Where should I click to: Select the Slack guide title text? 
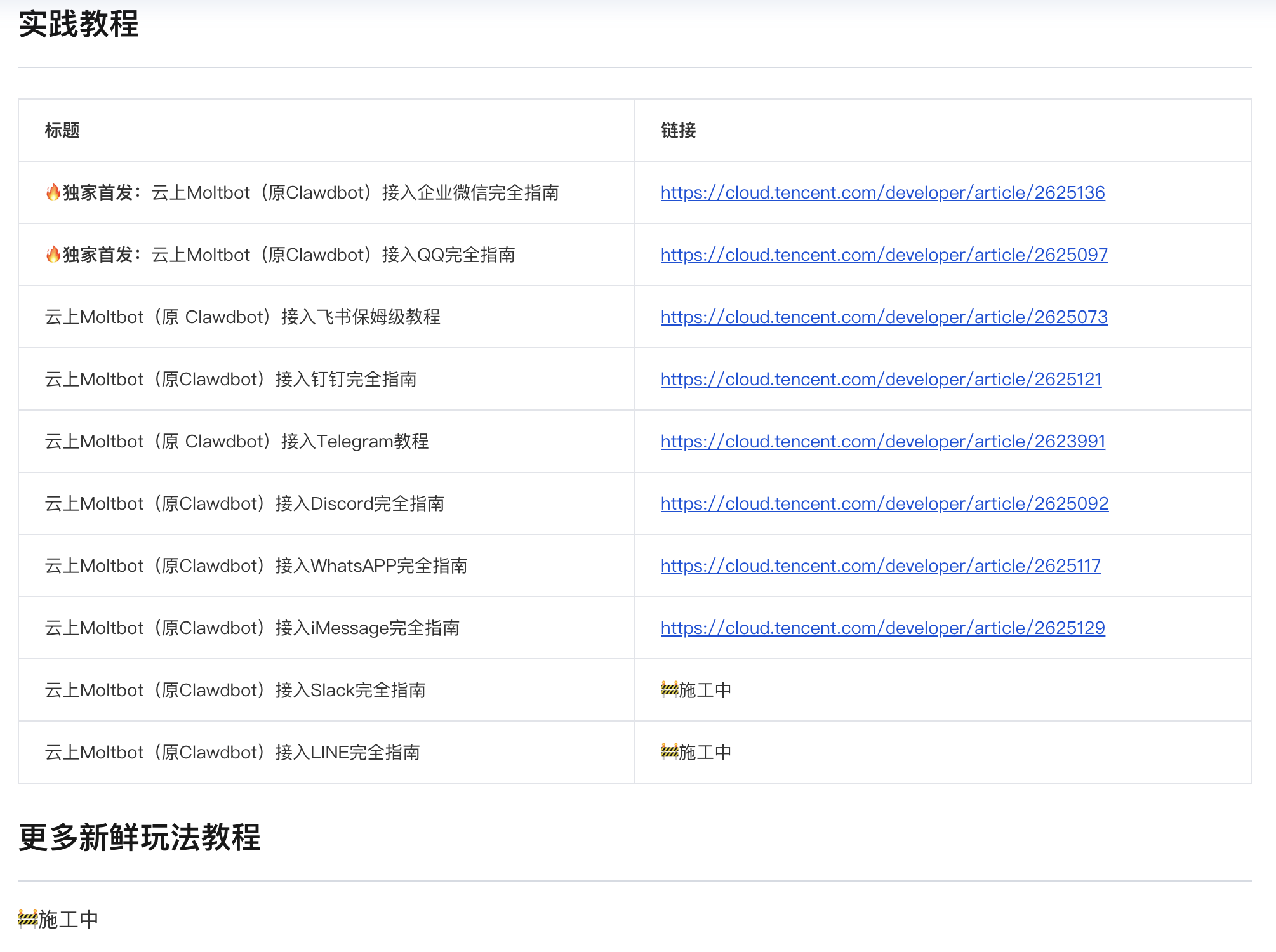[x=236, y=689]
